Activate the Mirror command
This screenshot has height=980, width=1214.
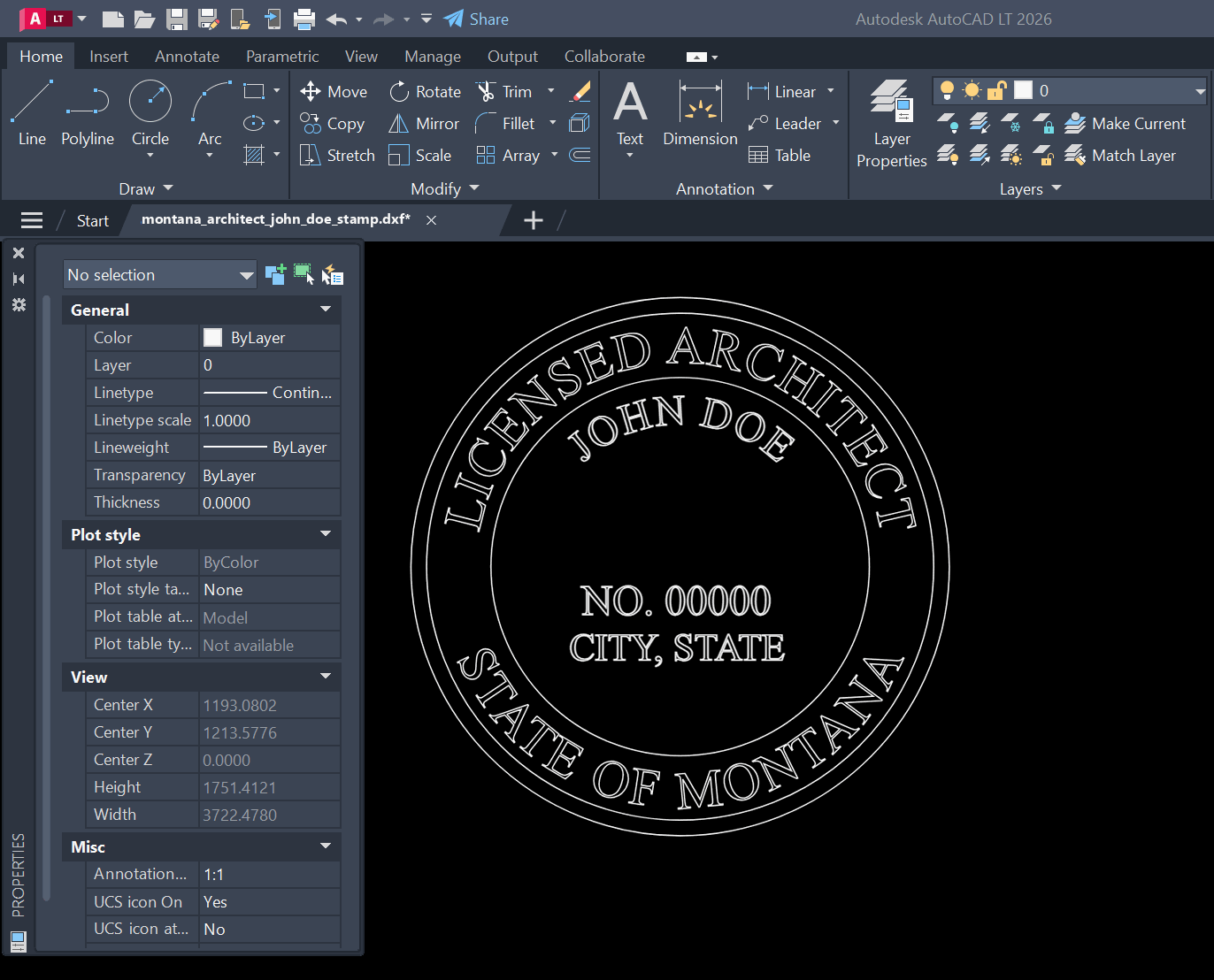pyautogui.click(x=424, y=123)
